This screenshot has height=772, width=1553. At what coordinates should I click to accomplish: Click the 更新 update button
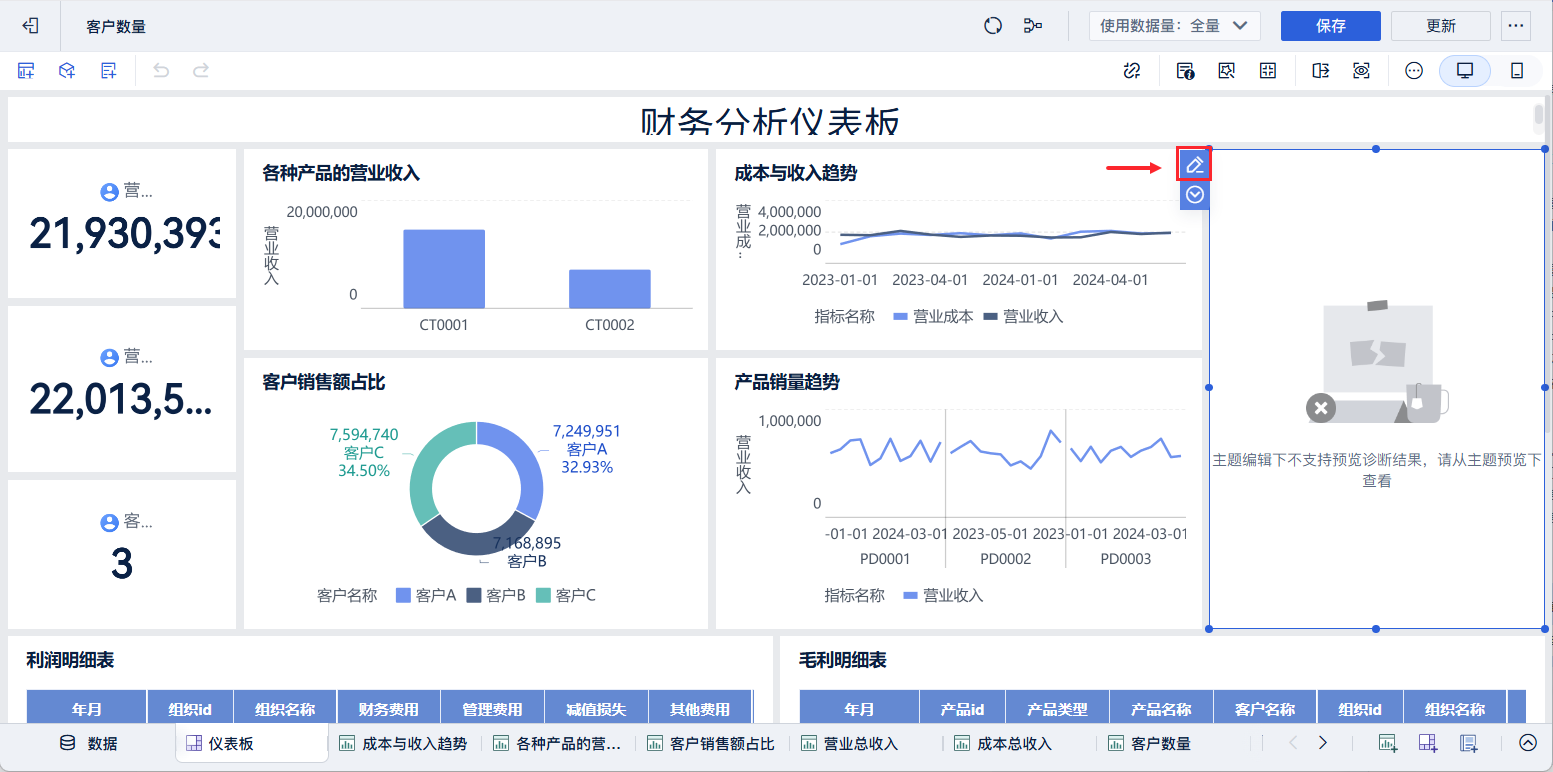[x=1440, y=25]
